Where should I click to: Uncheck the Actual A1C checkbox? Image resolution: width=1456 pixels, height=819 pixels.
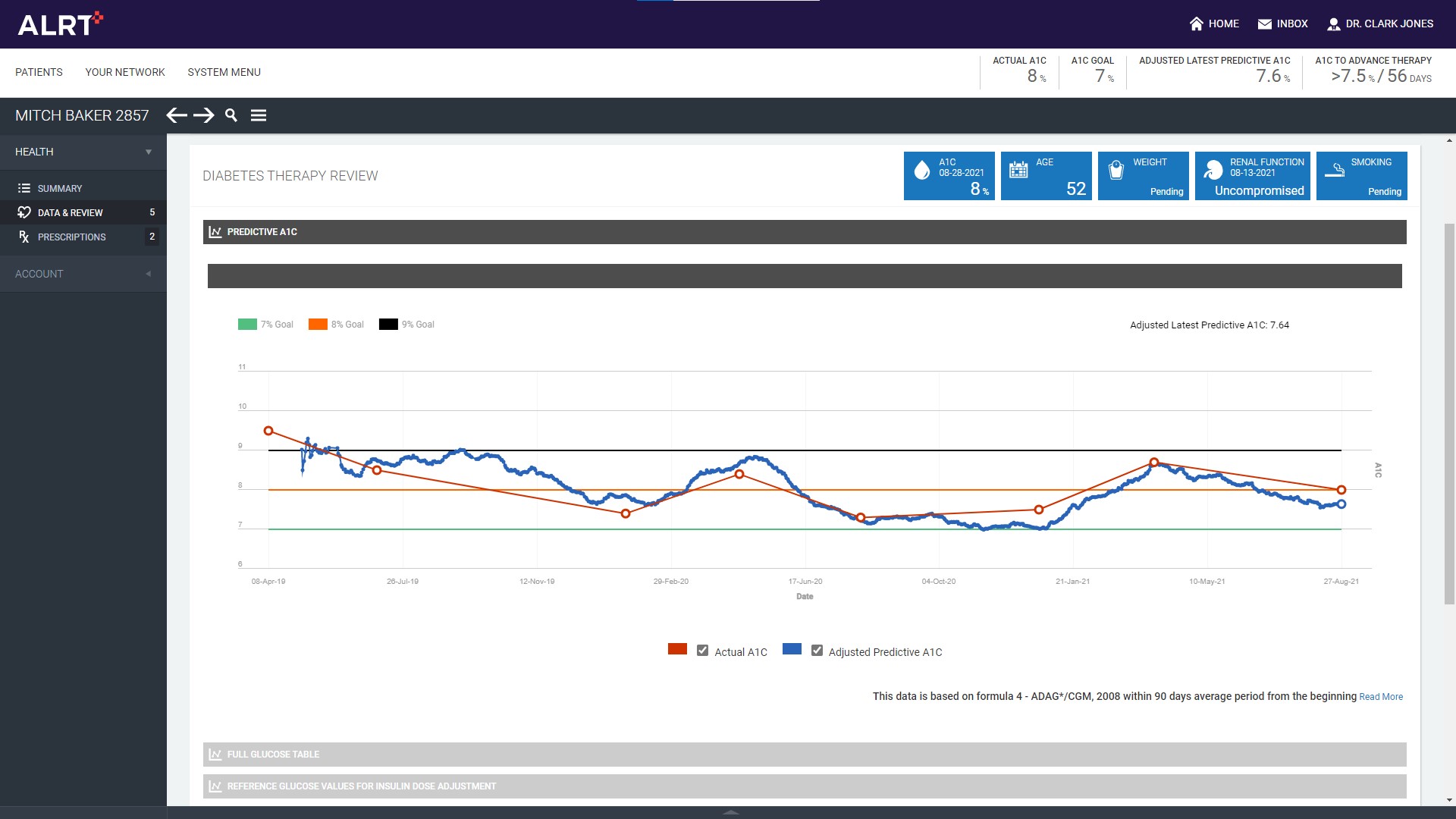[702, 651]
